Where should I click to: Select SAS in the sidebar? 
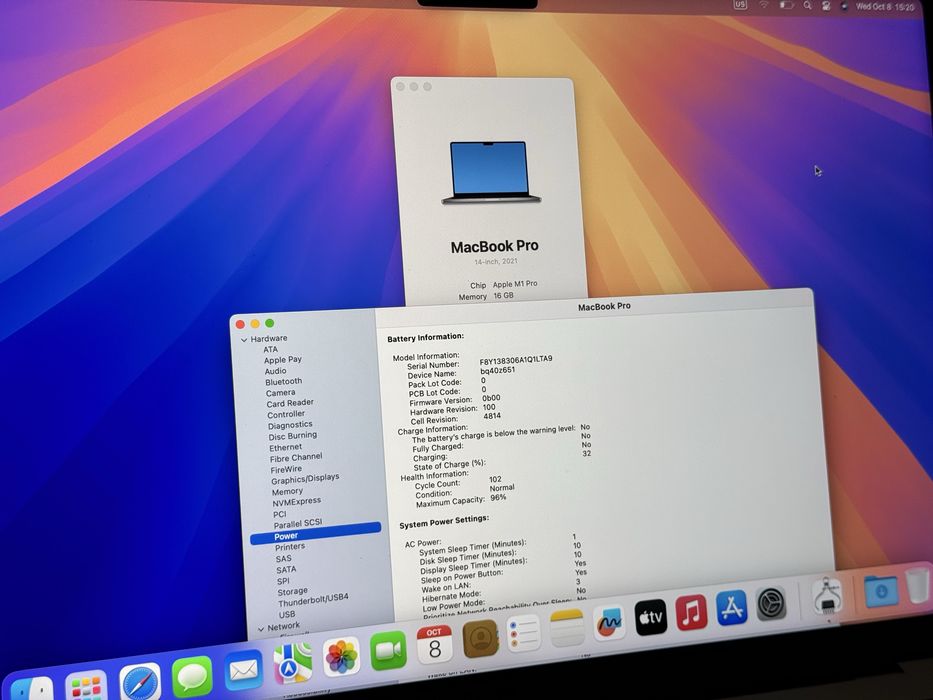point(283,558)
